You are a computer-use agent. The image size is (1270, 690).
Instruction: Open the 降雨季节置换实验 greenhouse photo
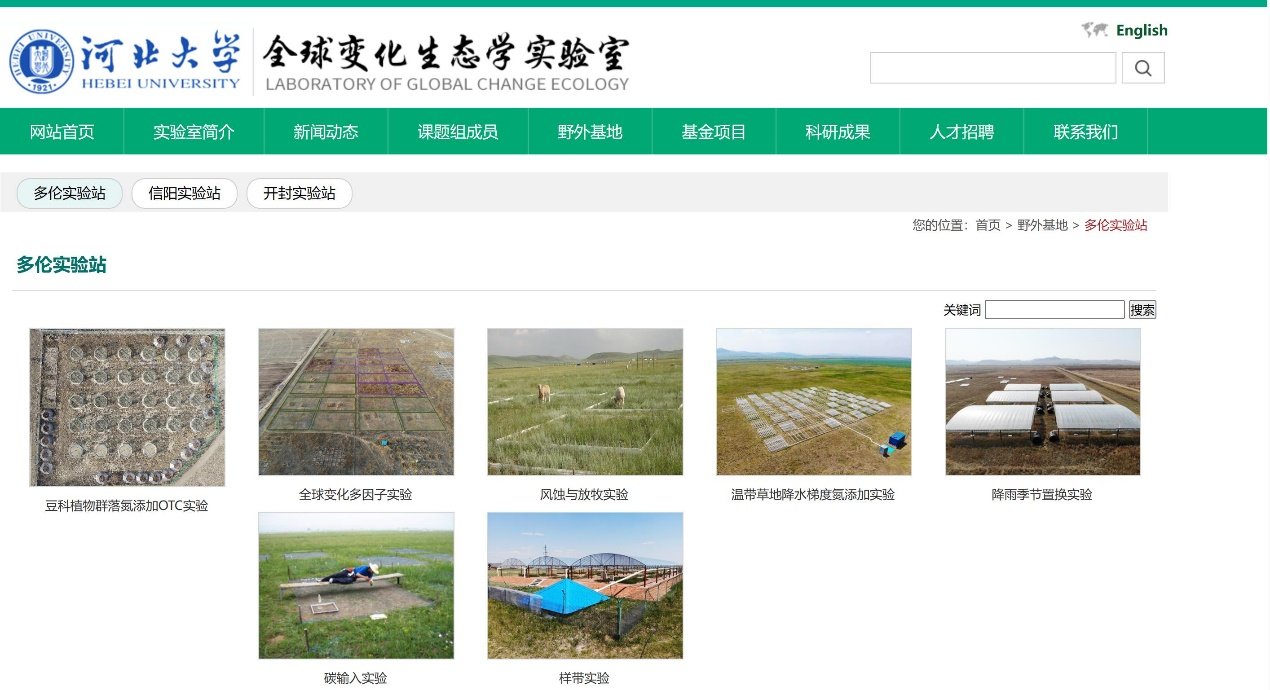pyautogui.click(x=1043, y=401)
